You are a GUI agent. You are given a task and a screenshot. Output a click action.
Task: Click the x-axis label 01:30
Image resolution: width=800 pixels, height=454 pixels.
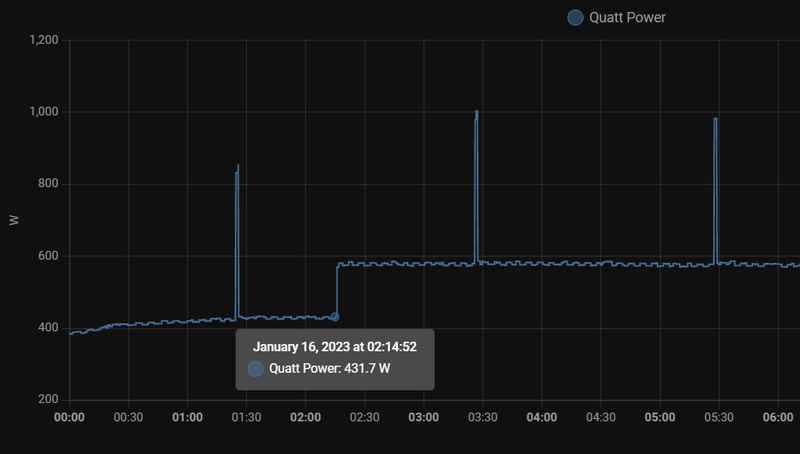pos(246,417)
